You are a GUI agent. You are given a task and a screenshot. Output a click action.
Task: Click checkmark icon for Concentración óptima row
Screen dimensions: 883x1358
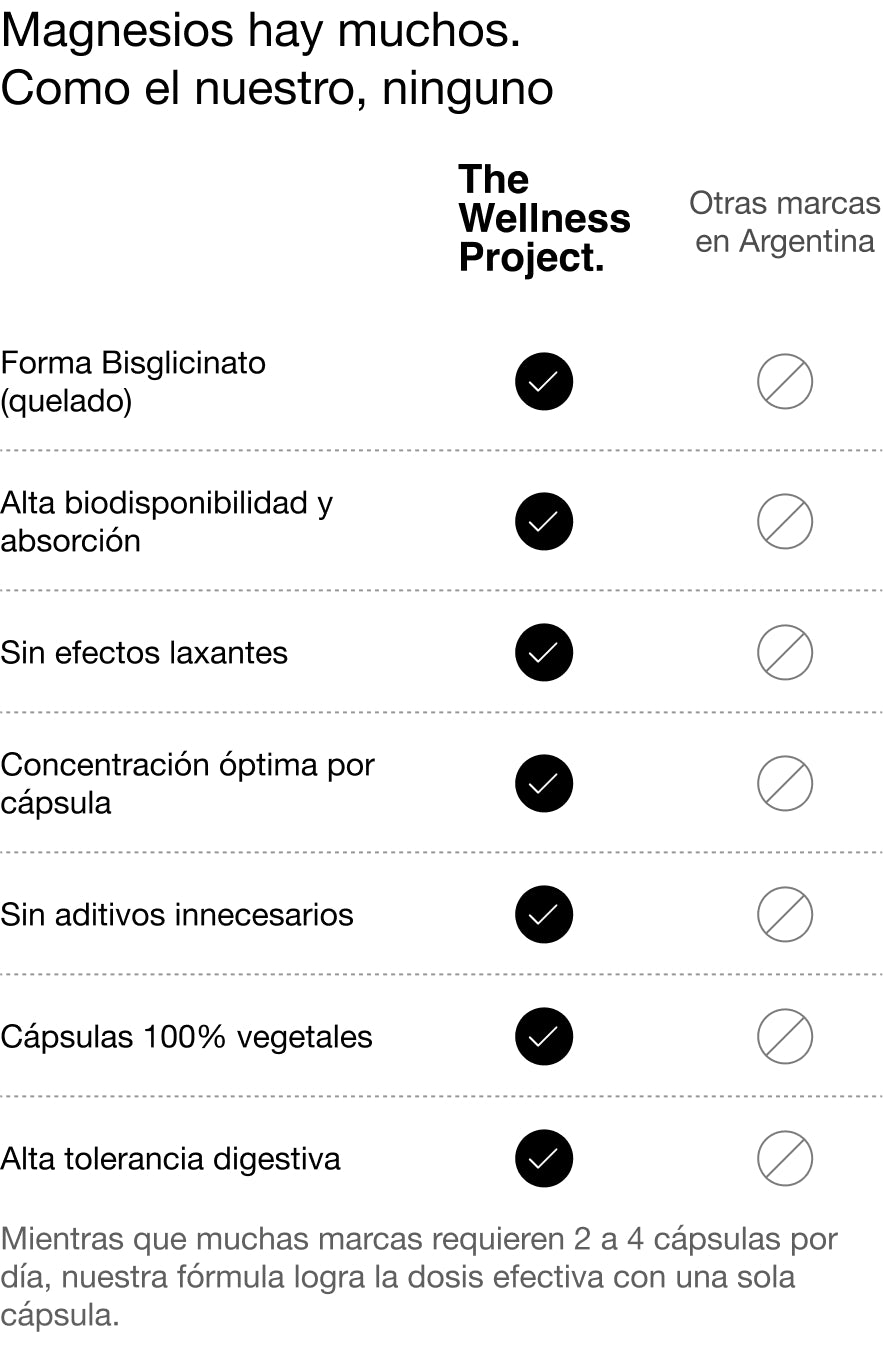[544, 784]
